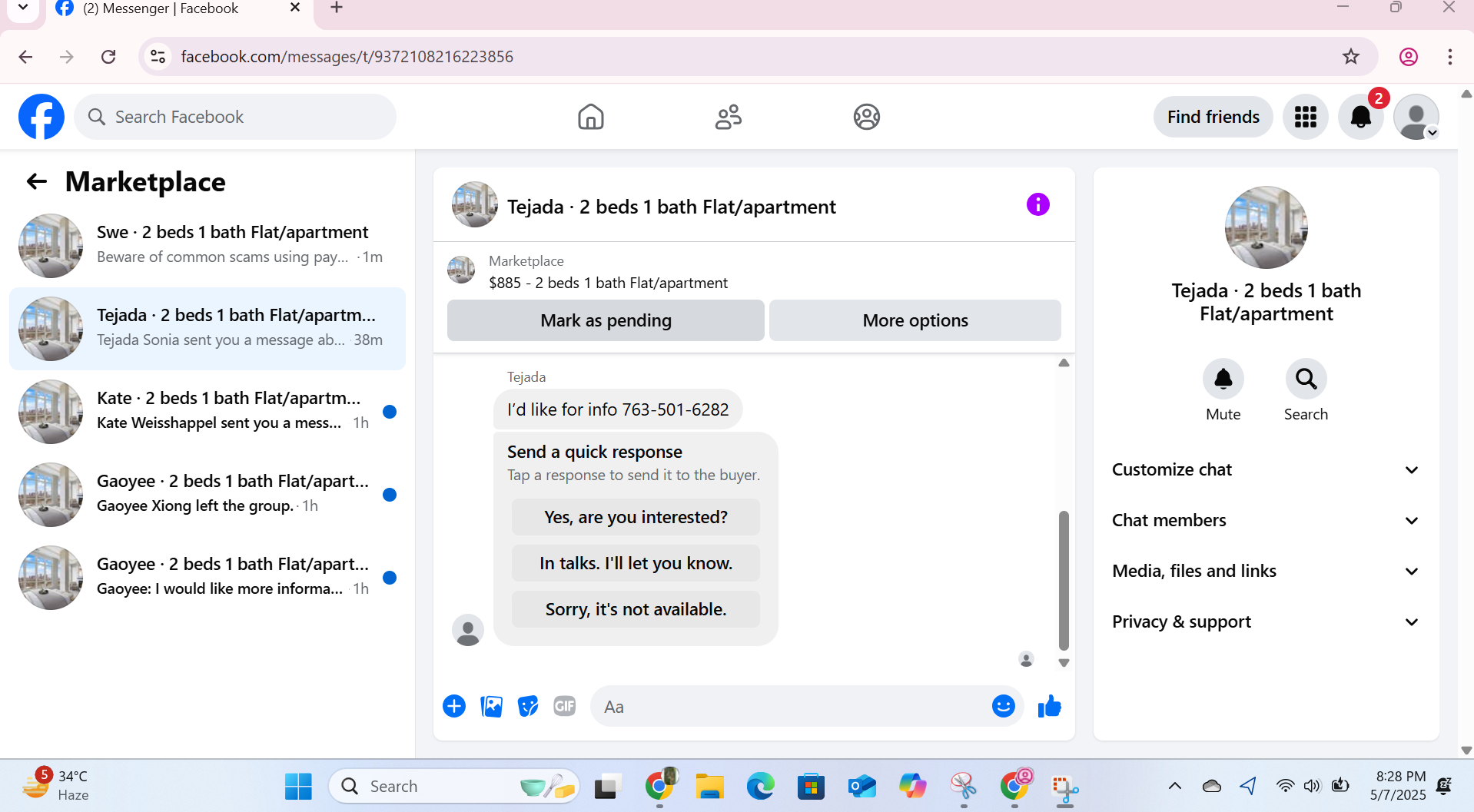Launch Microsoft Edge from taskbar
The image size is (1474, 812).
click(760, 786)
